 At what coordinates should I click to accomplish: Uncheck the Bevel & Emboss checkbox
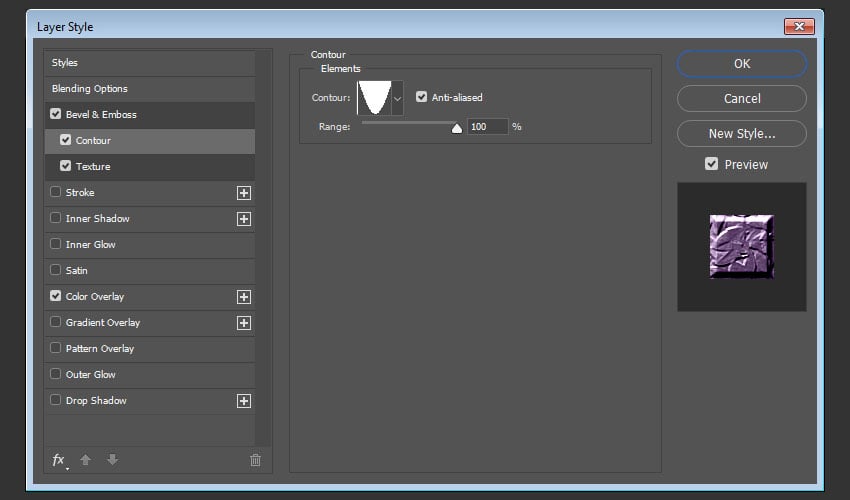(x=55, y=114)
